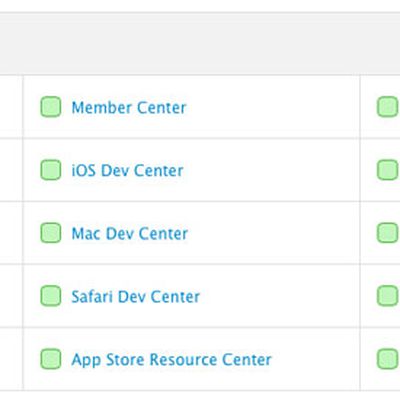400x400 pixels.
Task: Click the green status icon beside App Store Resource Center
Action: point(51,359)
